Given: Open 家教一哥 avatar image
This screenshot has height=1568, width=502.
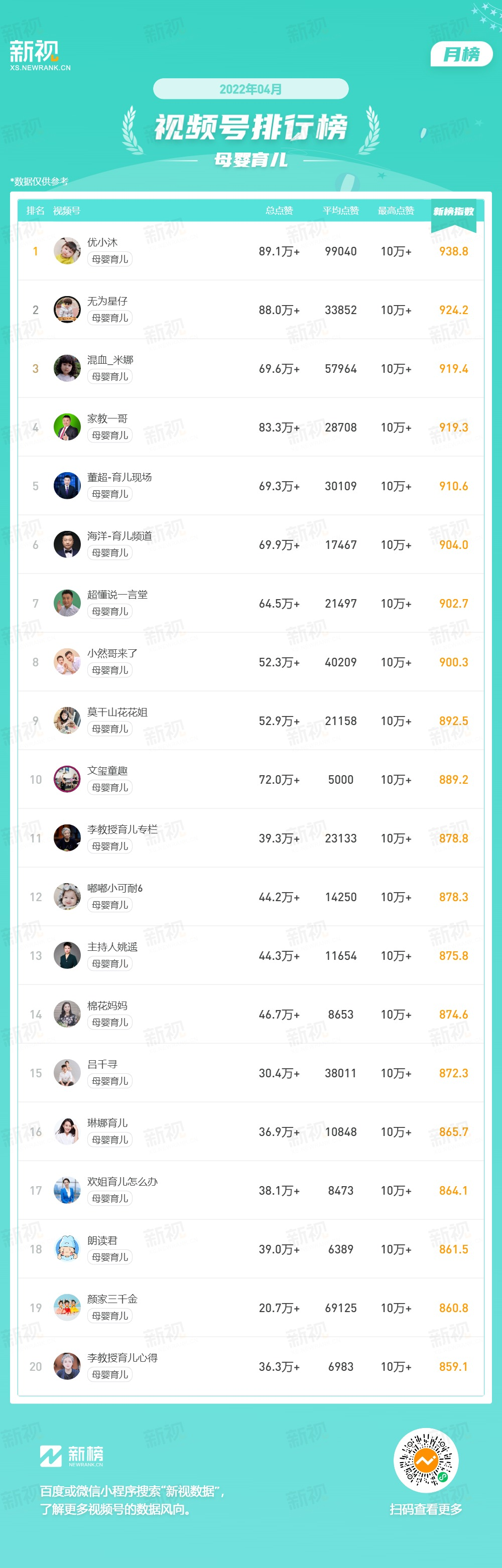Looking at the screenshot, I should click(67, 427).
